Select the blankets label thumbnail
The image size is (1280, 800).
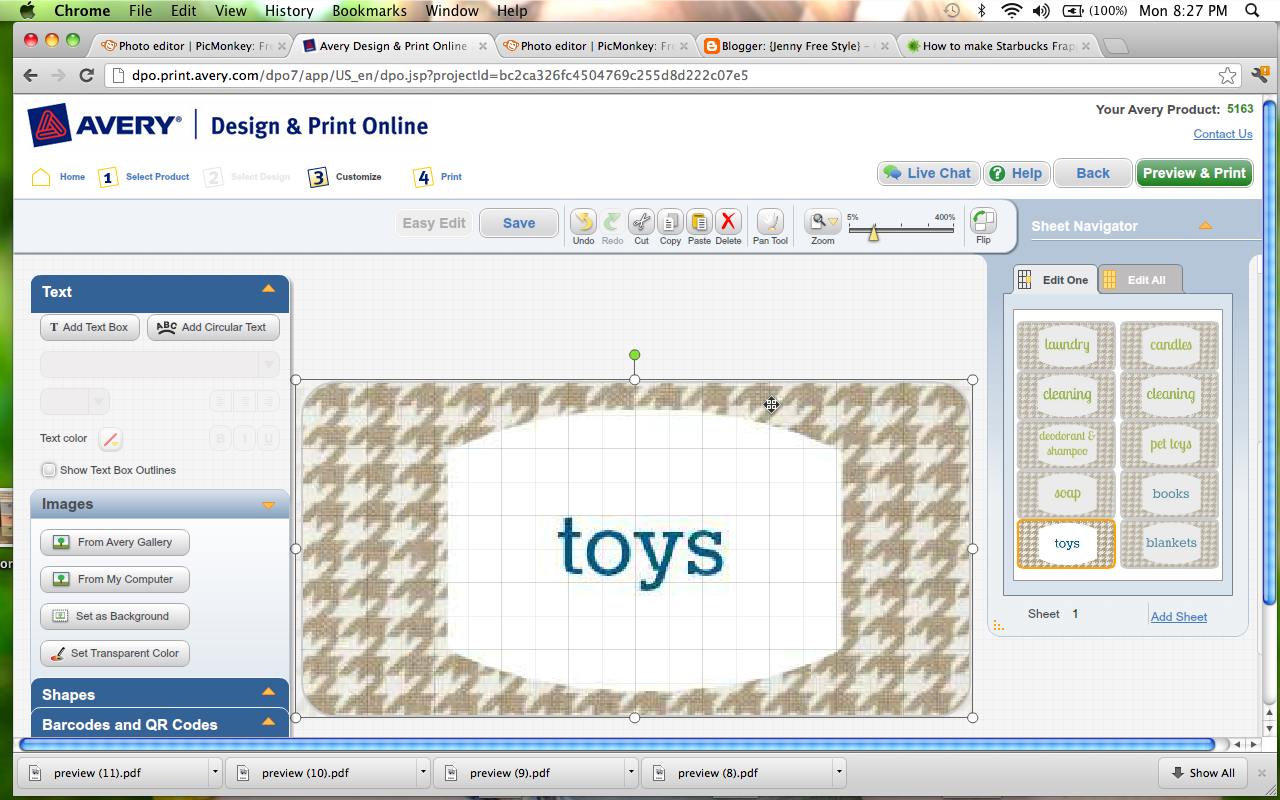pos(1170,543)
